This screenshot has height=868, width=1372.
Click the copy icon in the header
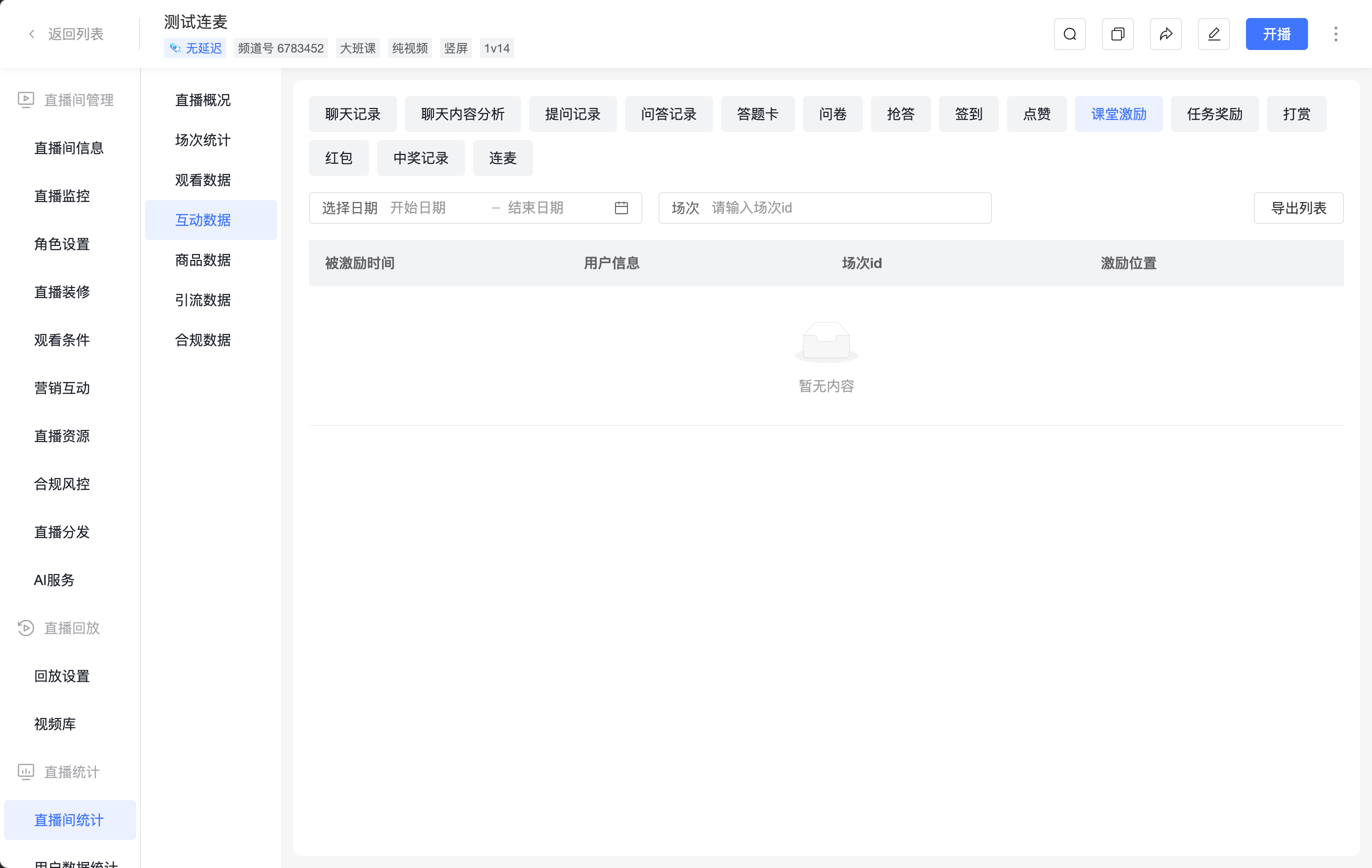tap(1117, 34)
